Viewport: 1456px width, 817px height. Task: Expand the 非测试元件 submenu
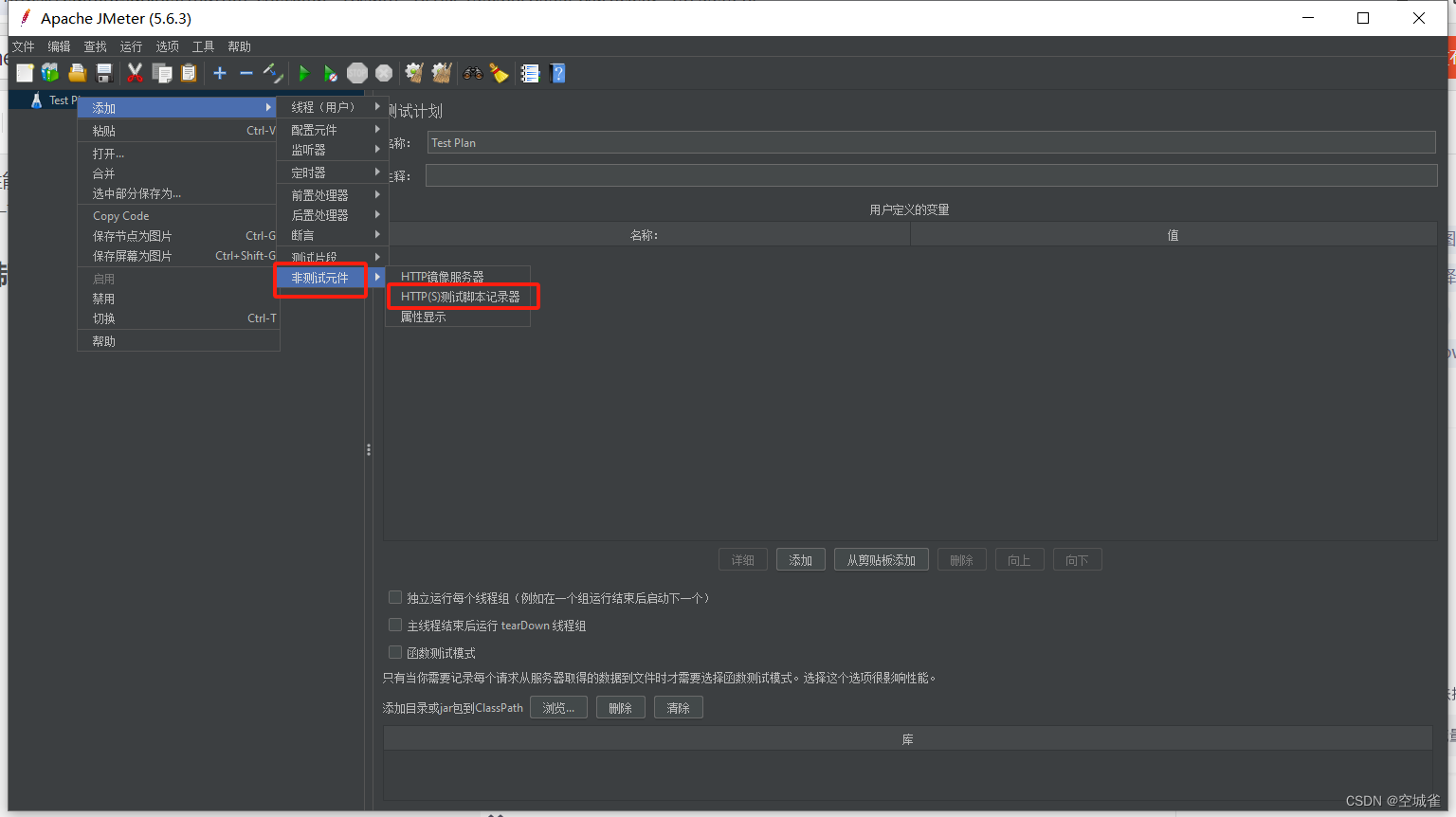pyautogui.click(x=332, y=278)
